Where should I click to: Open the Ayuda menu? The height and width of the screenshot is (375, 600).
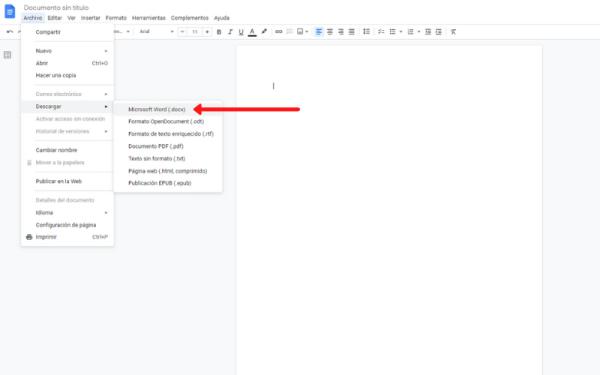pos(222,18)
